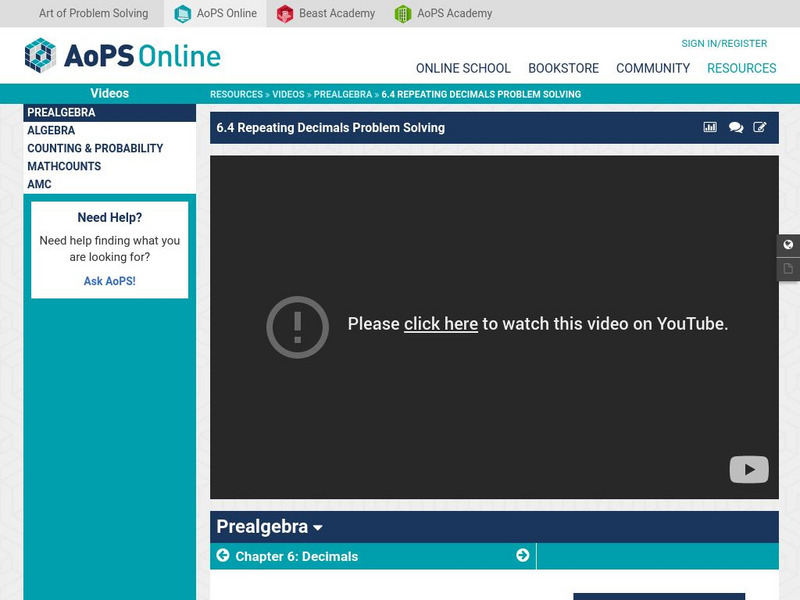The height and width of the screenshot is (600, 800).
Task: Click the next chapter arrow for Chapter 6
Action: point(521,556)
